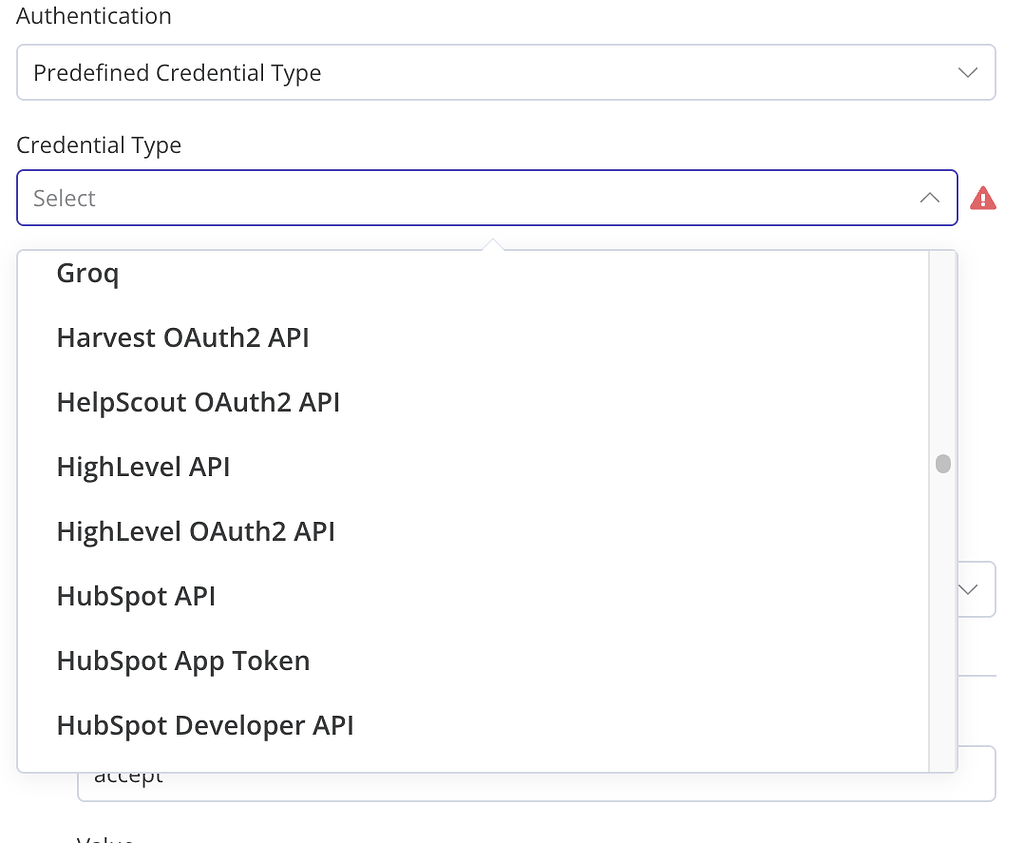
Task: Click the Select placeholder text
Action: pyautogui.click(x=64, y=198)
